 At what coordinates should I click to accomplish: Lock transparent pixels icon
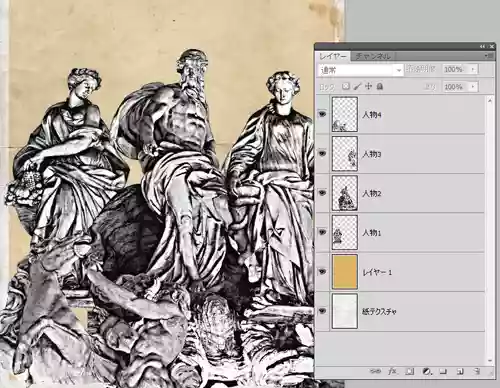[x=346, y=87]
